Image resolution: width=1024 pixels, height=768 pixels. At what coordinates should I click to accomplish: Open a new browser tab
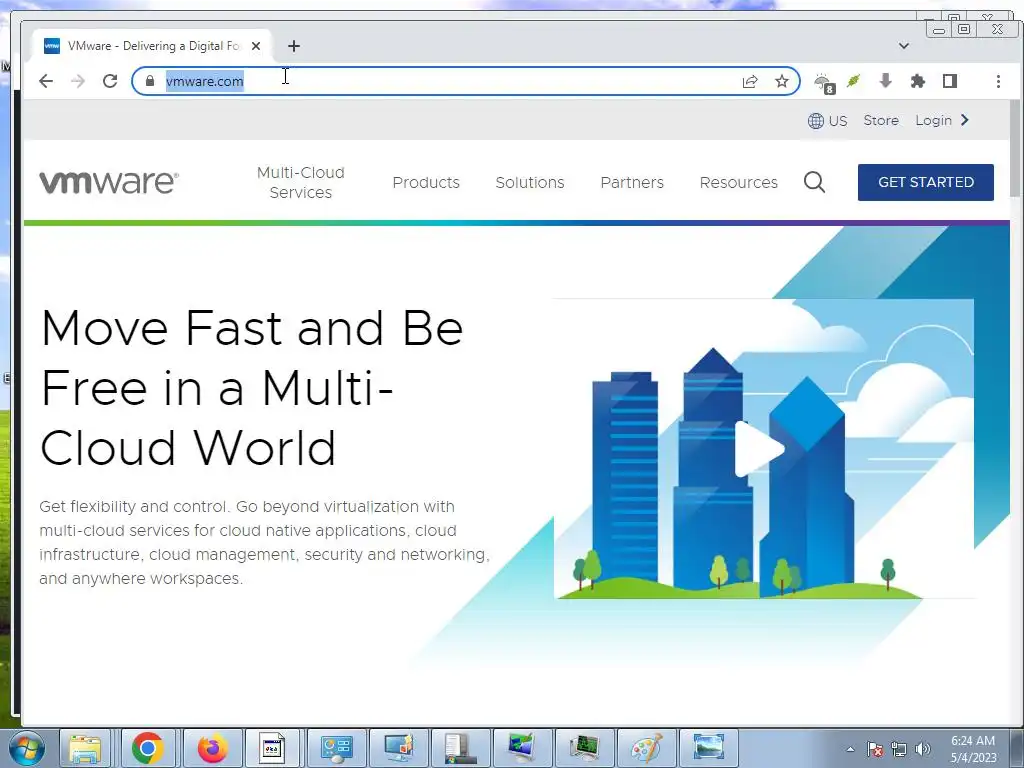coord(294,46)
